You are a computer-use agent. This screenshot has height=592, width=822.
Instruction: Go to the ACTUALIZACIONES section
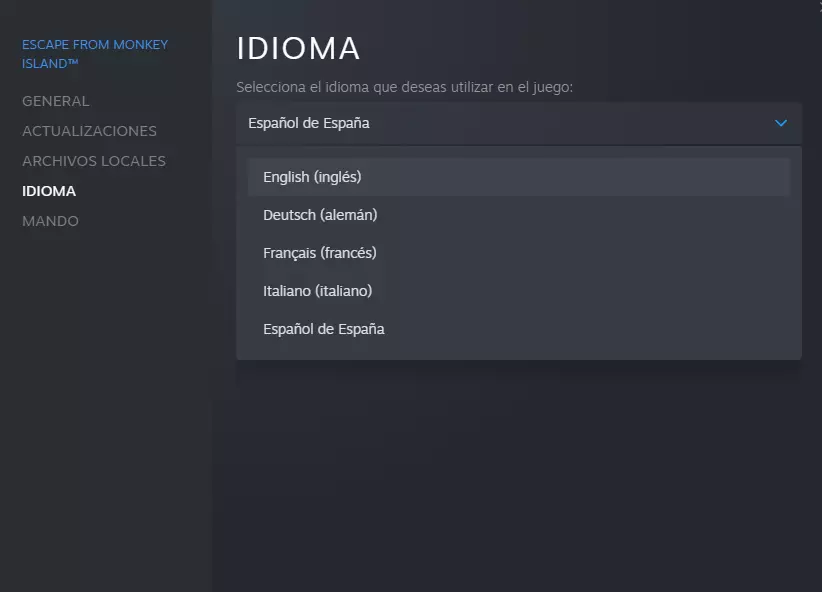coord(89,131)
